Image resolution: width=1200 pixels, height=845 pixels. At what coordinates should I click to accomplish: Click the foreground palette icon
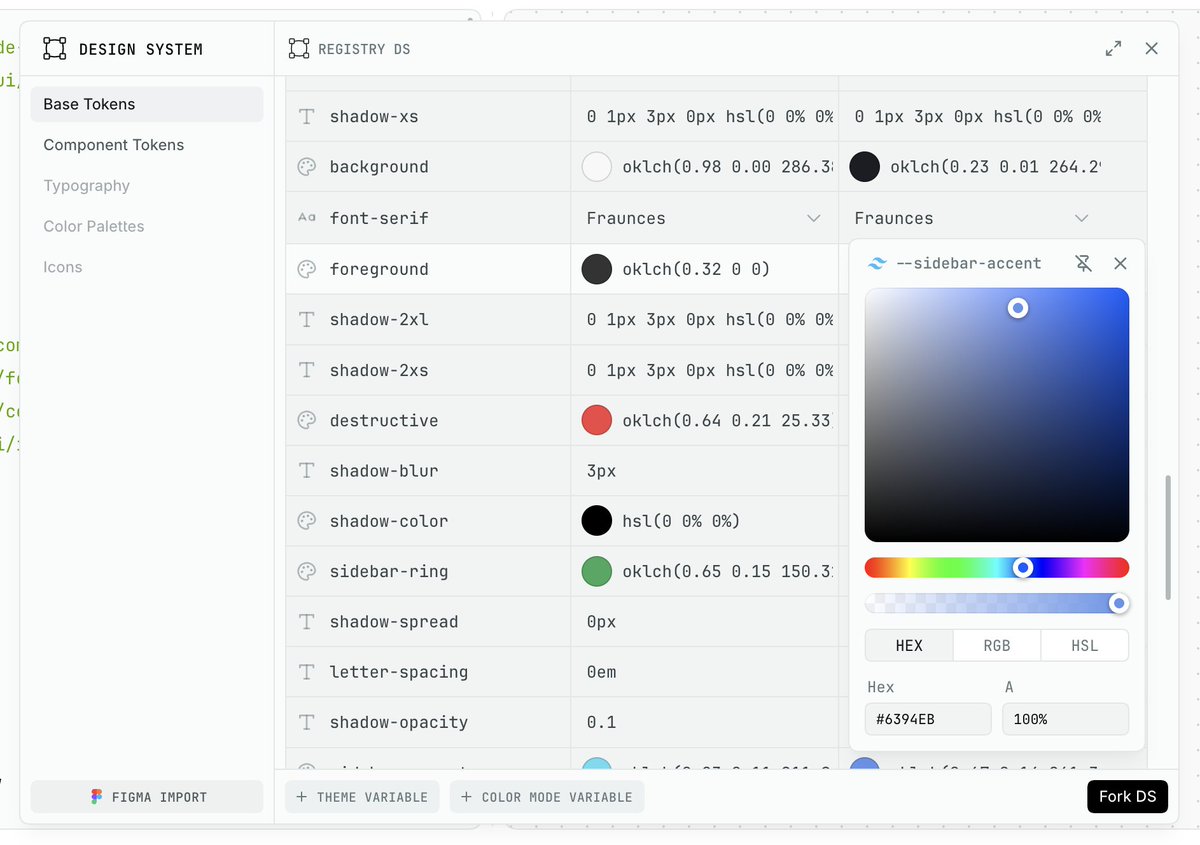point(307,269)
